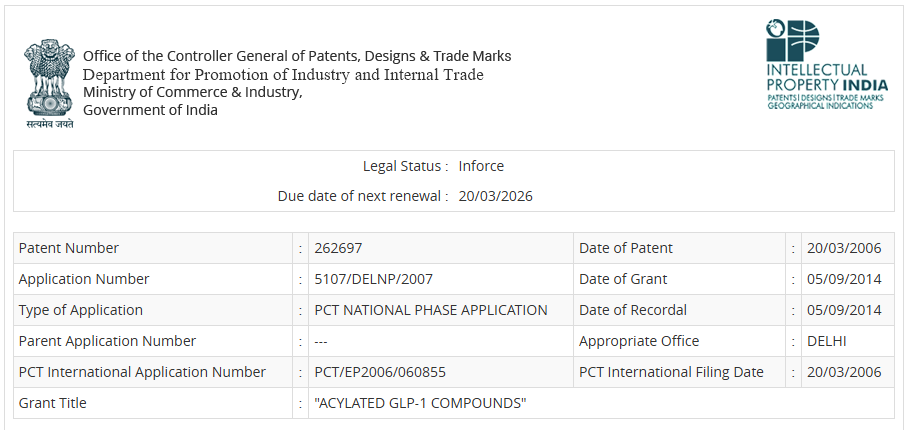Click PCT NATIONAL PHASE APPLICATION text
The height and width of the screenshot is (430, 910).
click(431, 310)
